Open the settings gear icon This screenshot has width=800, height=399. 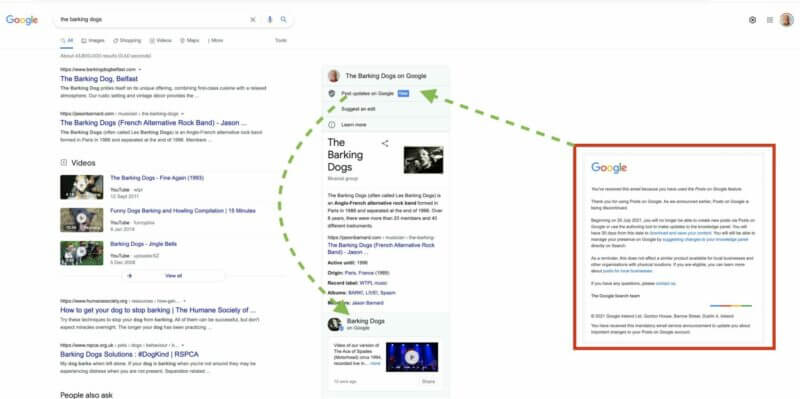[x=753, y=20]
